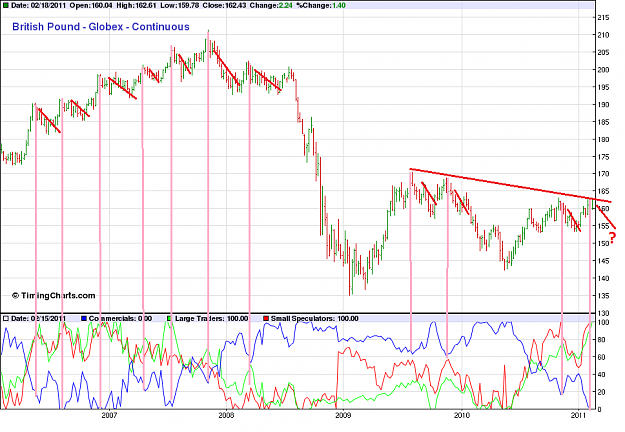Click the 175 price axis label
The width and height of the screenshot is (625, 432).
[603, 157]
